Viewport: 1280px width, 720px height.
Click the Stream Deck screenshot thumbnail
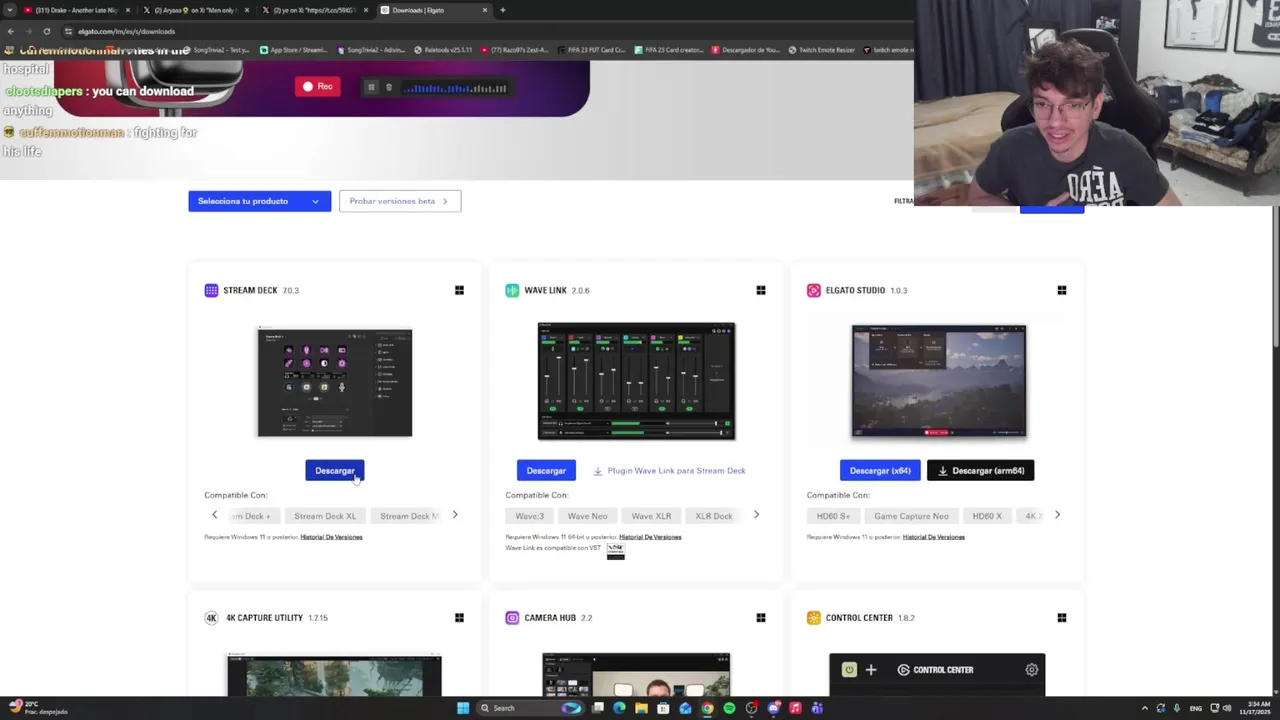tap(335, 382)
